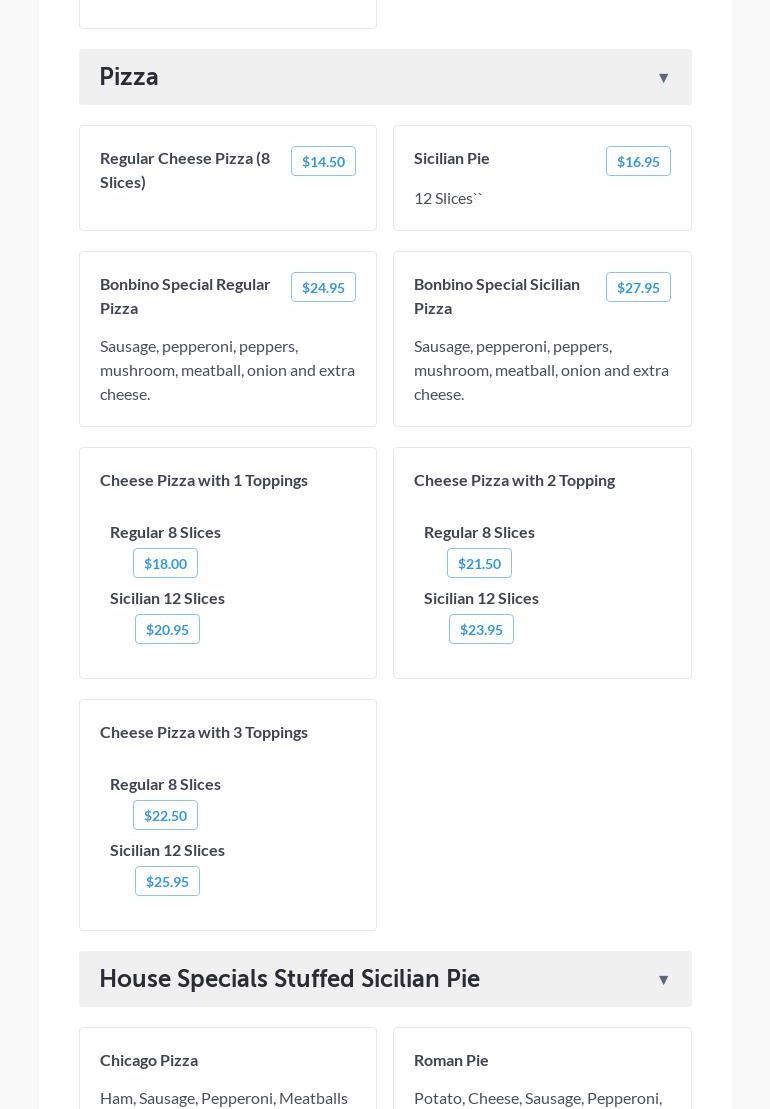
Task: Pick $21.50 two-topping Regular 8 Slices
Action: (x=479, y=563)
